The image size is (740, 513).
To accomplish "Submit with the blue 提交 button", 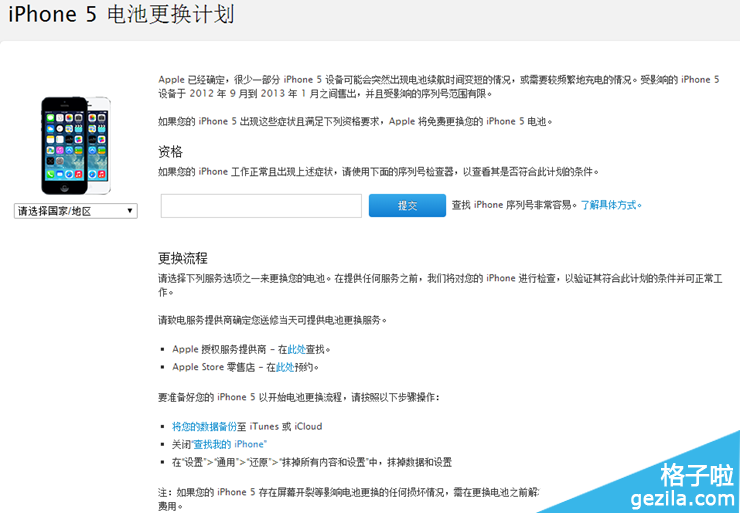I will point(407,206).
